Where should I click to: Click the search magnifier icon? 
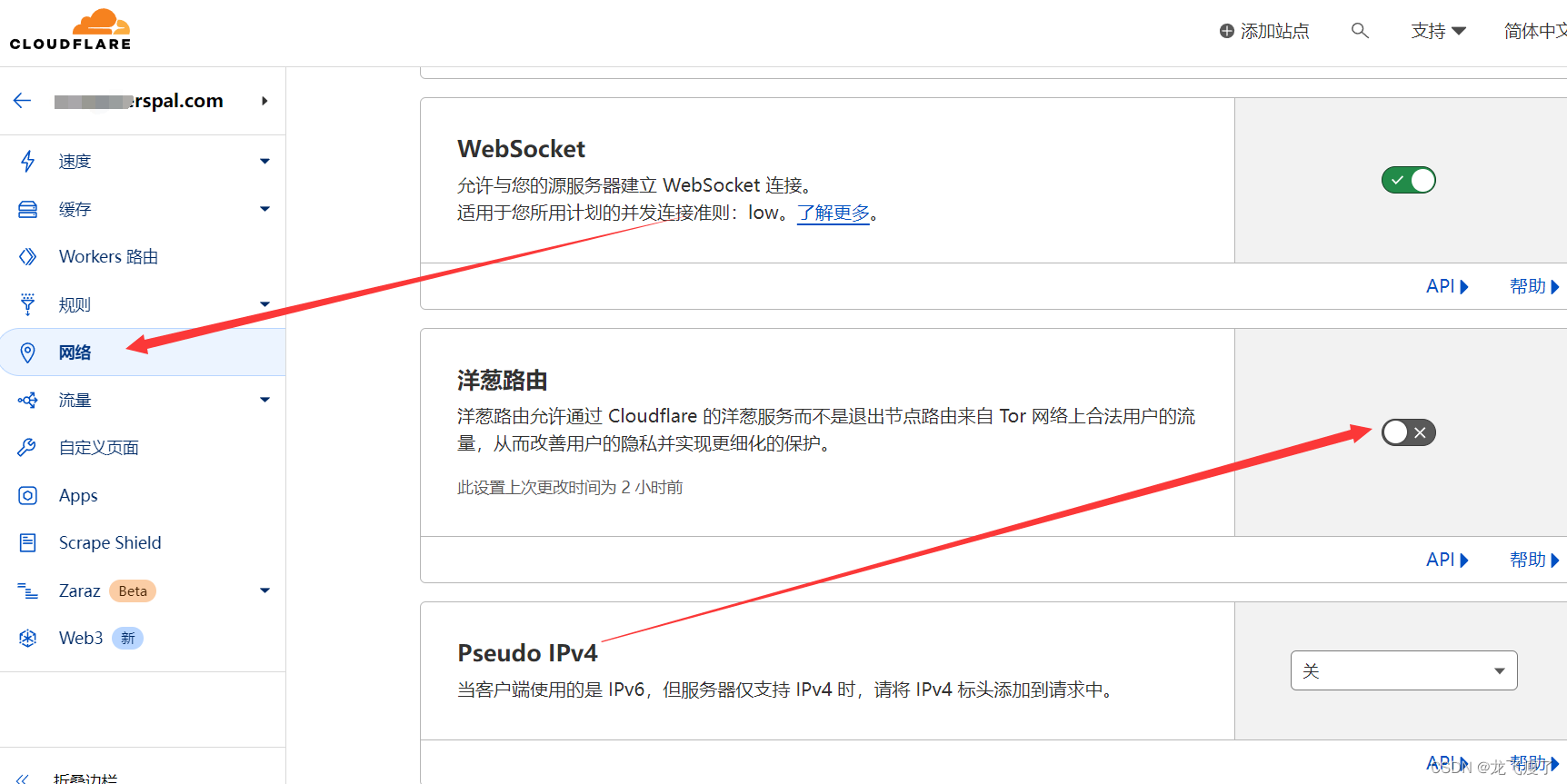[1360, 31]
